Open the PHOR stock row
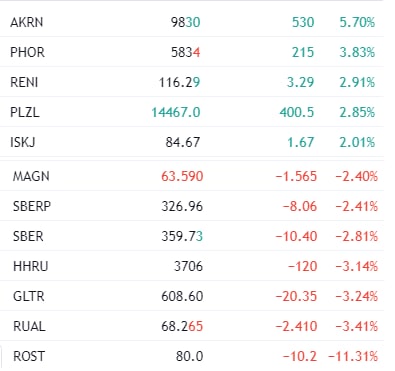 pos(192,52)
